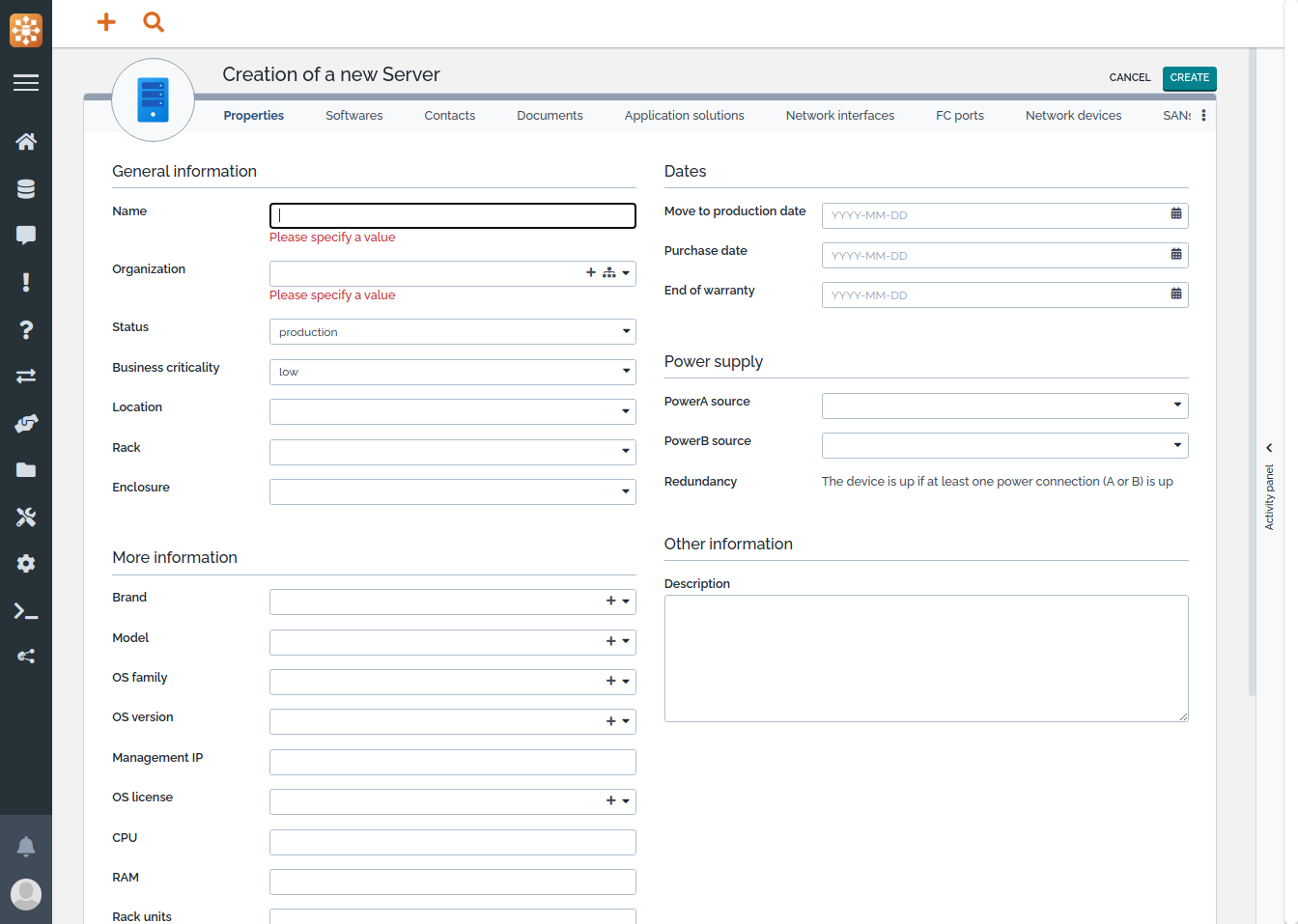This screenshot has width=1298, height=924.
Task: Toggle the hamburger menu in sidebar
Action: pos(26,83)
